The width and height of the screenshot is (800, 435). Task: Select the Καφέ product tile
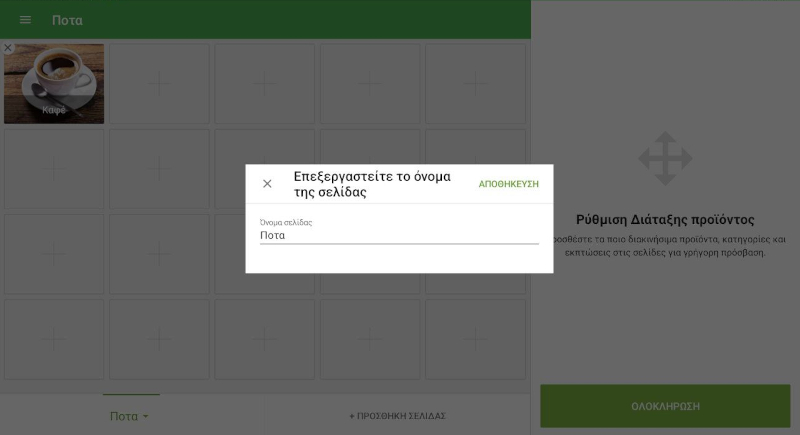[54, 84]
